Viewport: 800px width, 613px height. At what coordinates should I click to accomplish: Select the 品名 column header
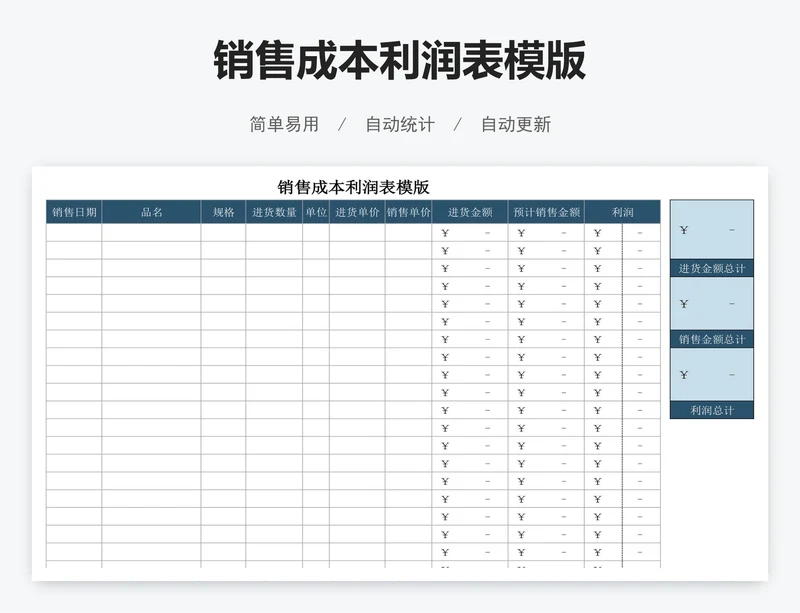tap(152, 212)
